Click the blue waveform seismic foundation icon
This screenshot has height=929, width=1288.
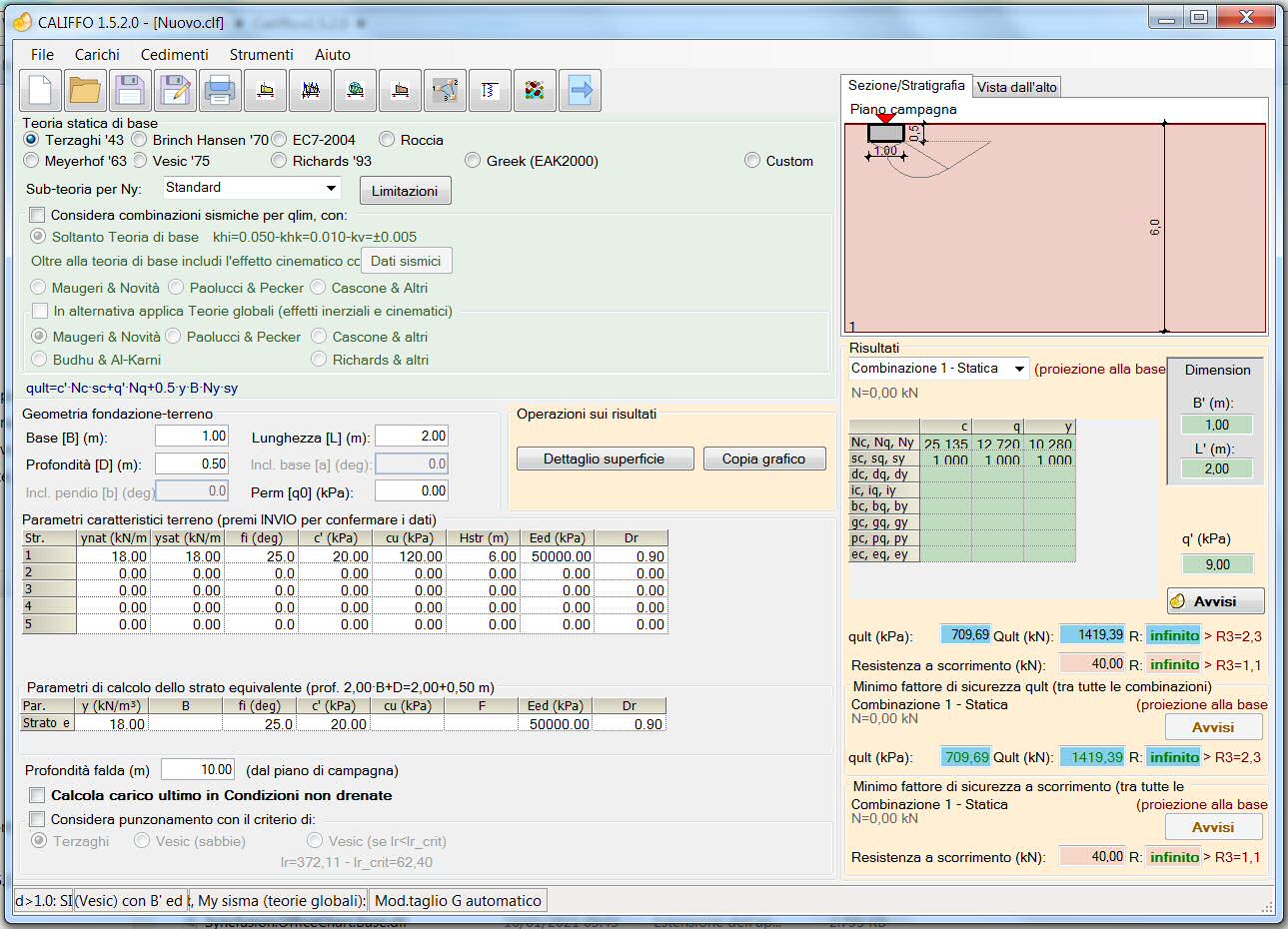tap(310, 90)
